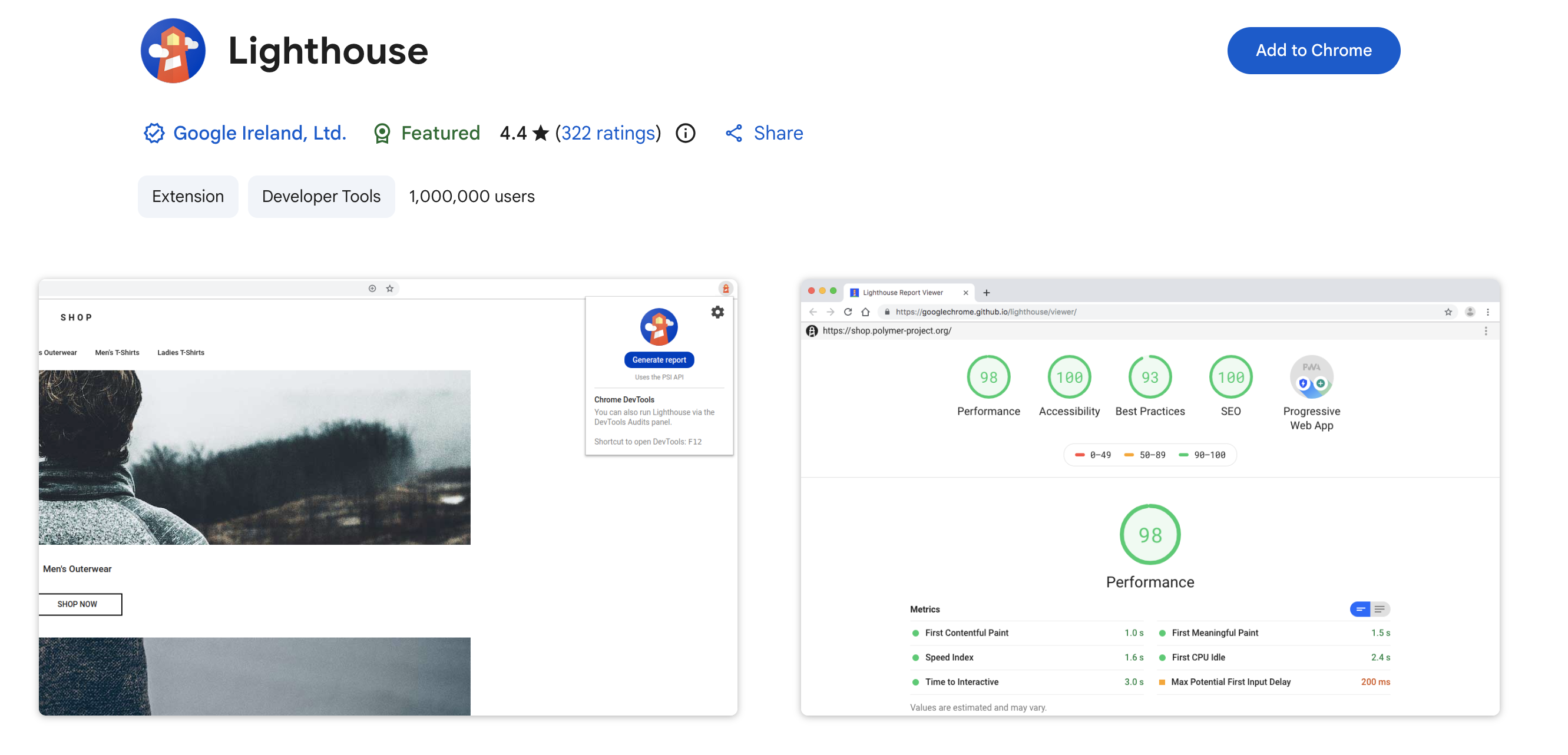The image size is (1568, 755).
Task: Click the Progressive Web App badge icon
Action: [x=1312, y=377]
